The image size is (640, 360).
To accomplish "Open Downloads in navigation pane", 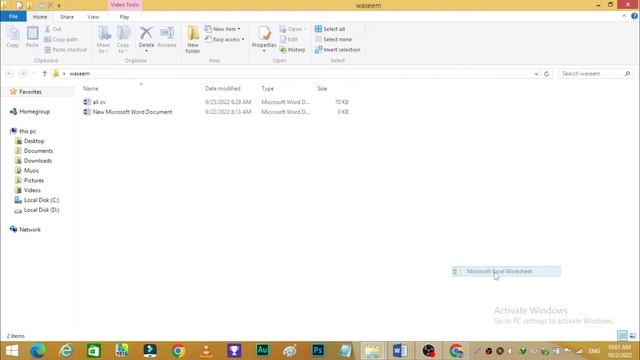I will click(38, 160).
